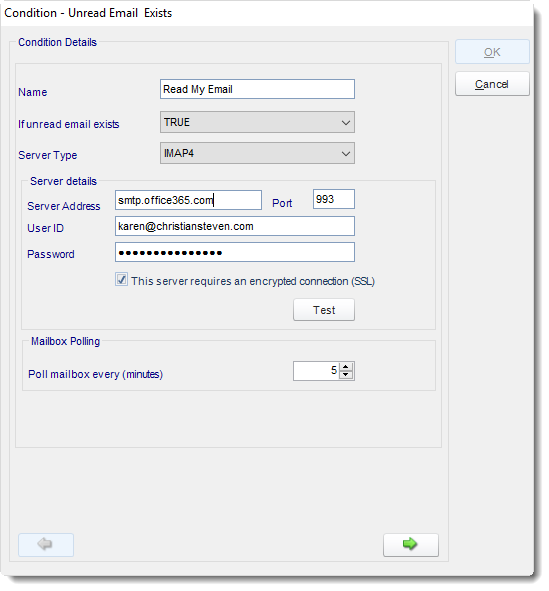Click the 'Server details' group title

pyautogui.click(x=63, y=181)
